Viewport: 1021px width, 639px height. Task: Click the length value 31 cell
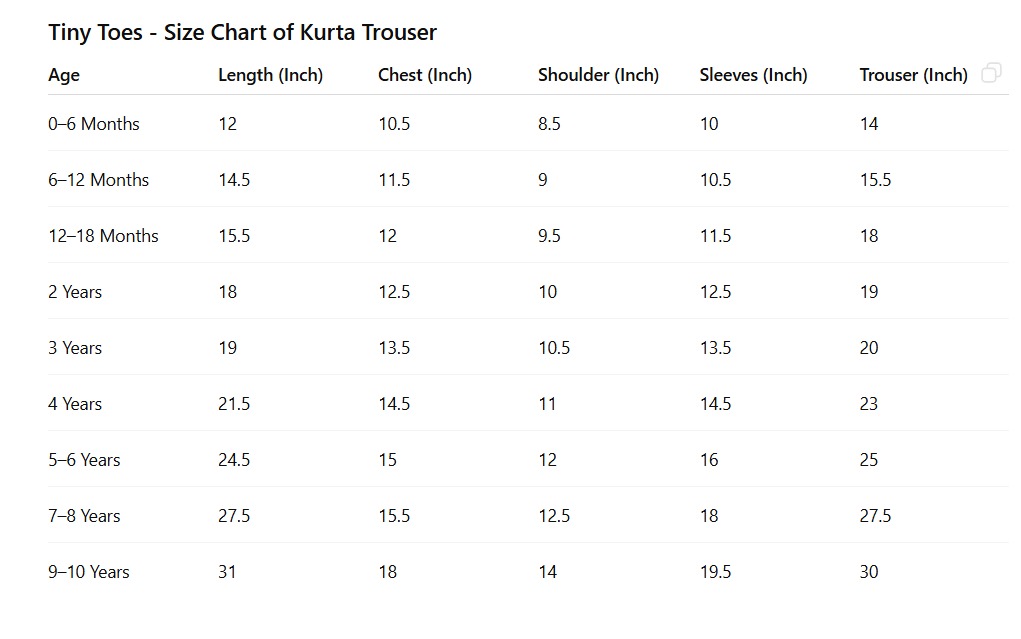pos(227,572)
